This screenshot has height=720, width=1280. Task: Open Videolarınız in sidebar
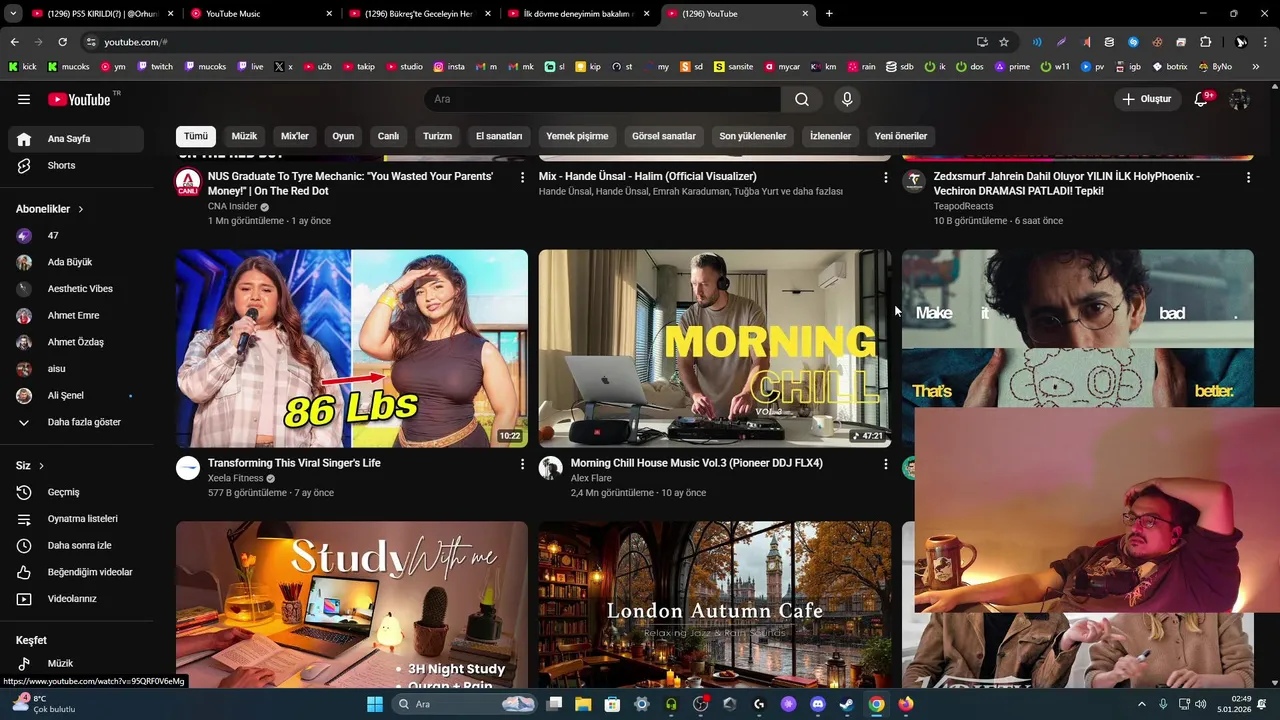click(76, 599)
